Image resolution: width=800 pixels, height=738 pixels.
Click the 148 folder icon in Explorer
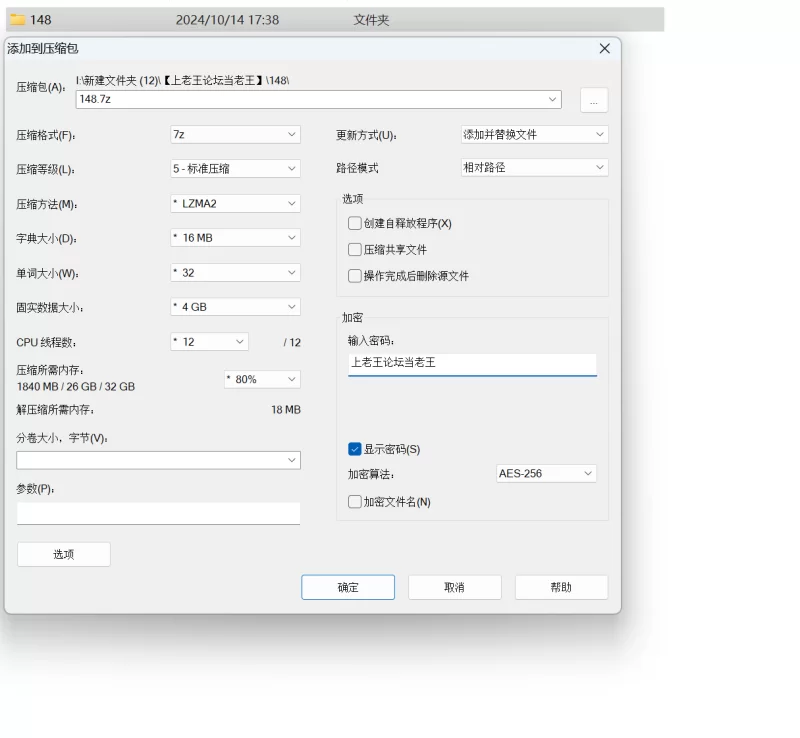pyautogui.click(x=18, y=20)
